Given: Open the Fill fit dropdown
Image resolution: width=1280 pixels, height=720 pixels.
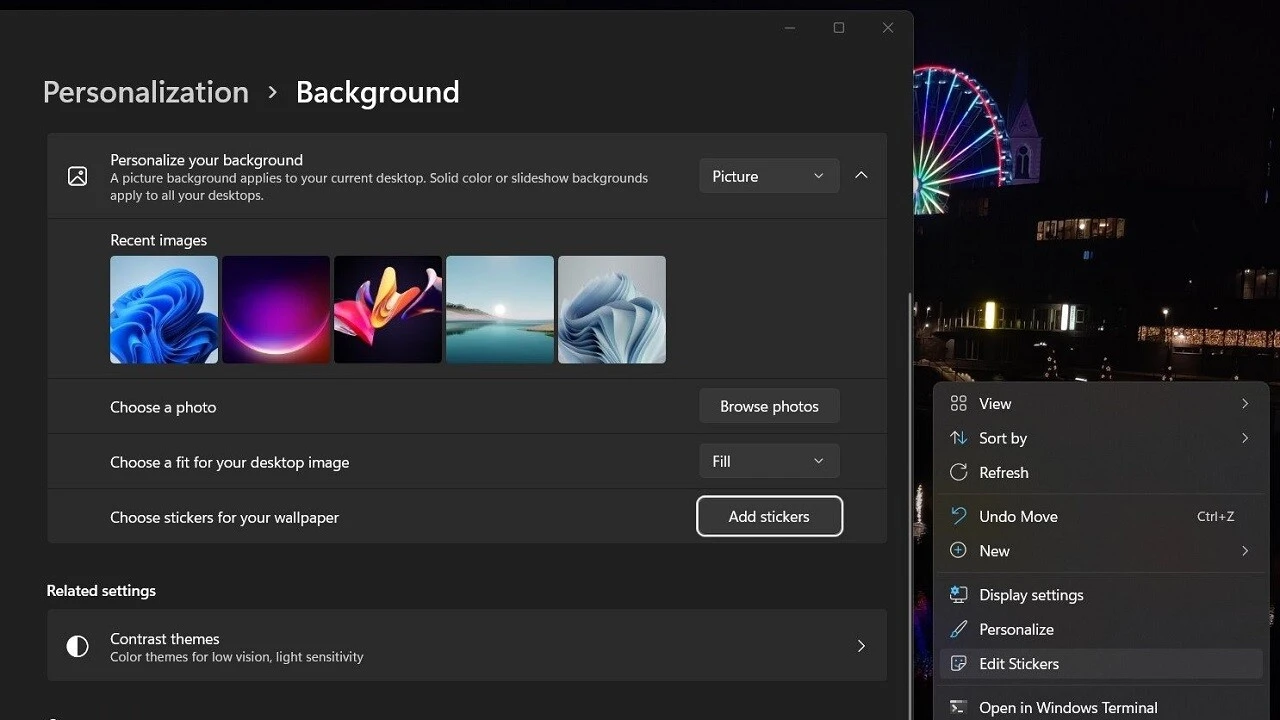Looking at the screenshot, I should pos(768,461).
